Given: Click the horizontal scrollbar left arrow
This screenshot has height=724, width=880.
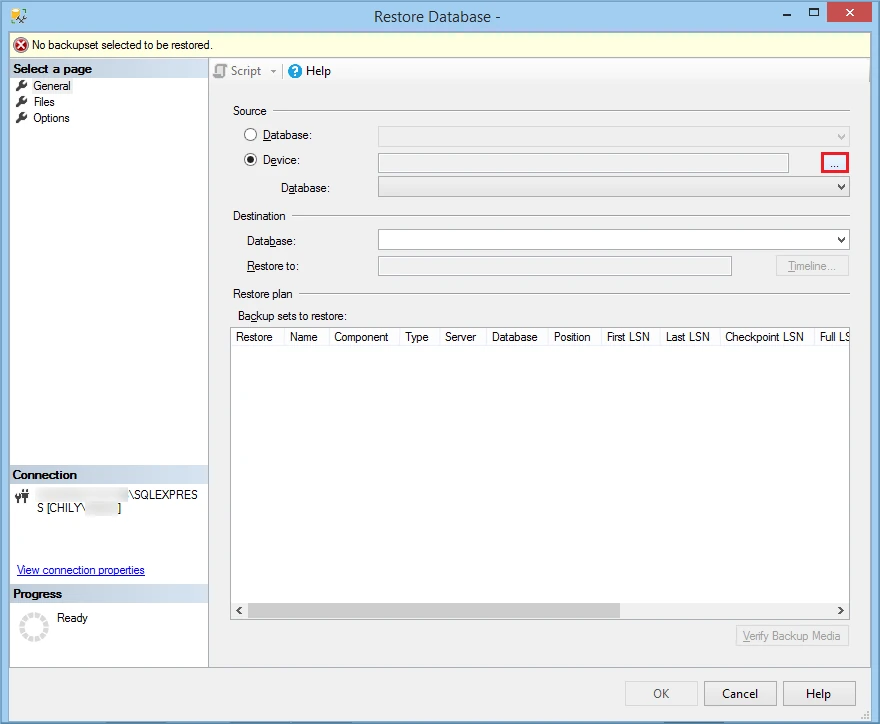Looking at the screenshot, I should (x=240, y=611).
